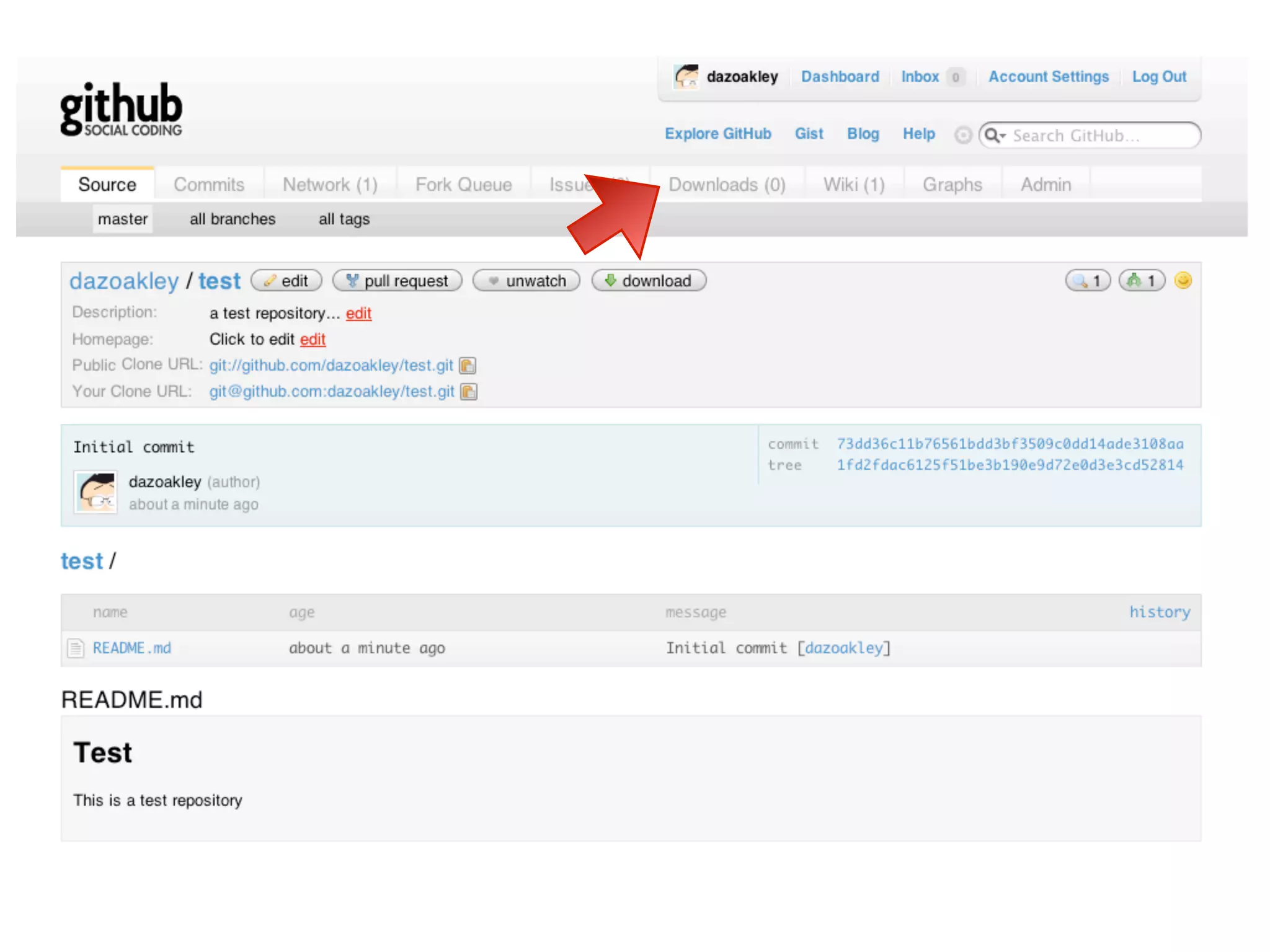Image resolution: width=1270 pixels, height=952 pixels.
Task: Click the circular icon beside search box
Action: [962, 135]
